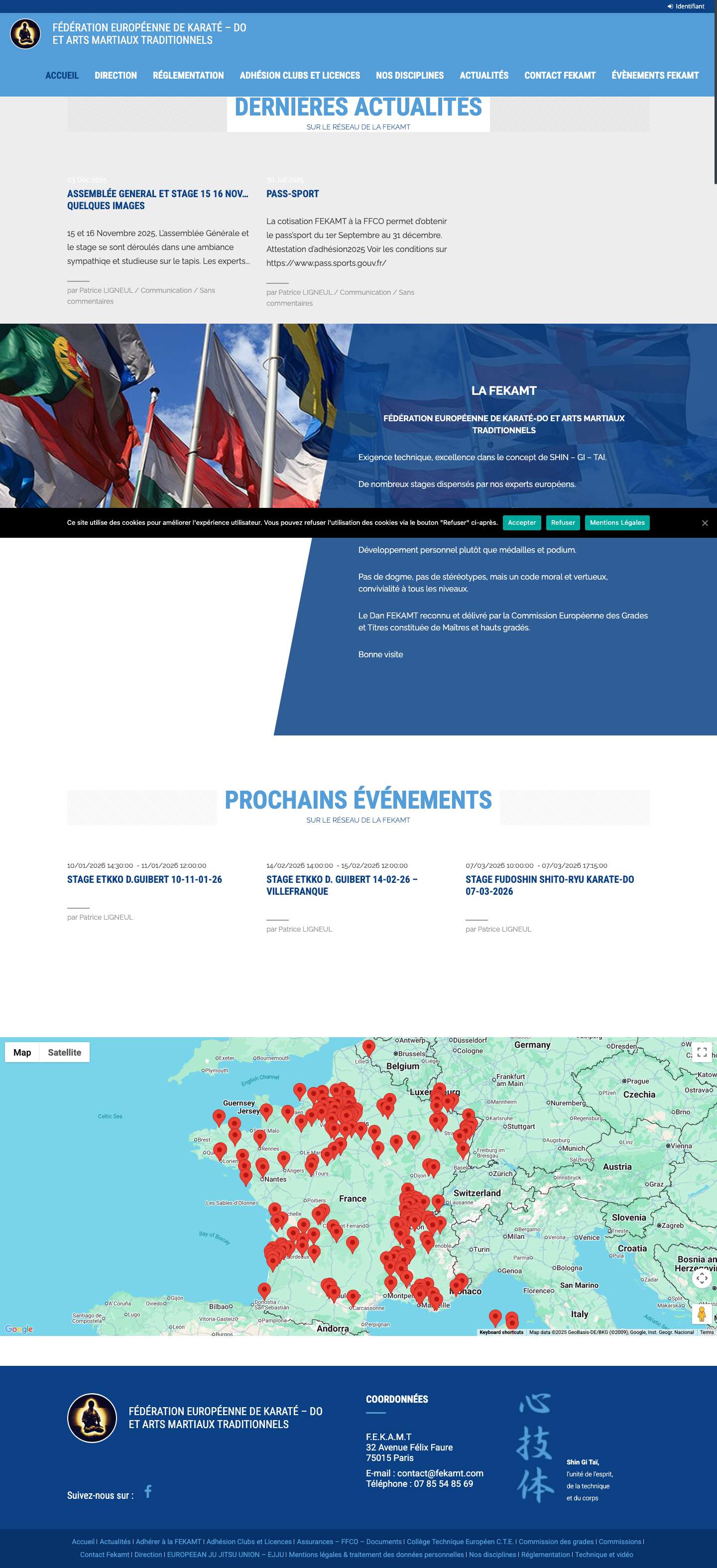
Task: Open footer Mentions légales & traitement link
Action: [376, 1555]
